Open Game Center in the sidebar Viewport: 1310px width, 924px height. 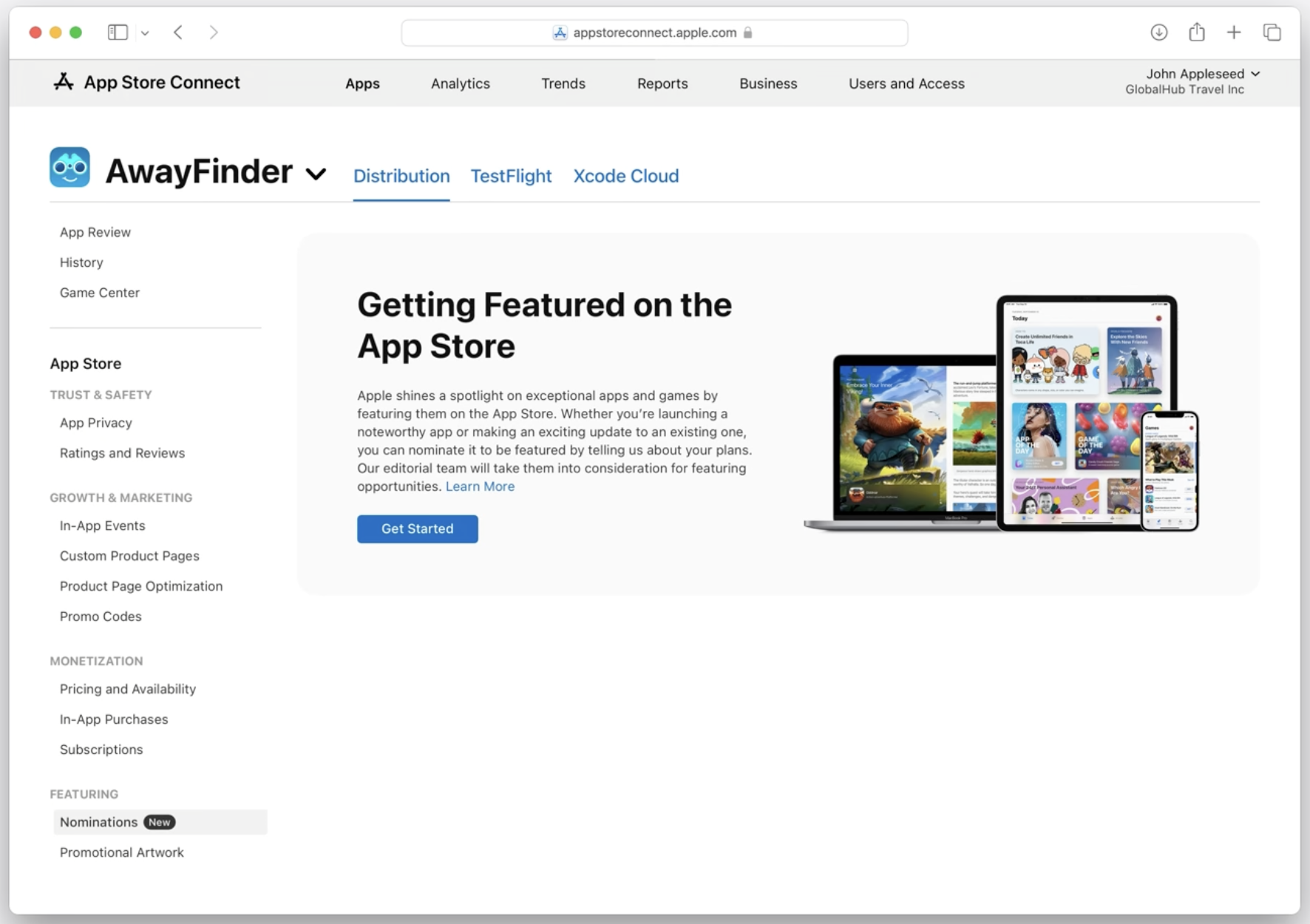100,293
